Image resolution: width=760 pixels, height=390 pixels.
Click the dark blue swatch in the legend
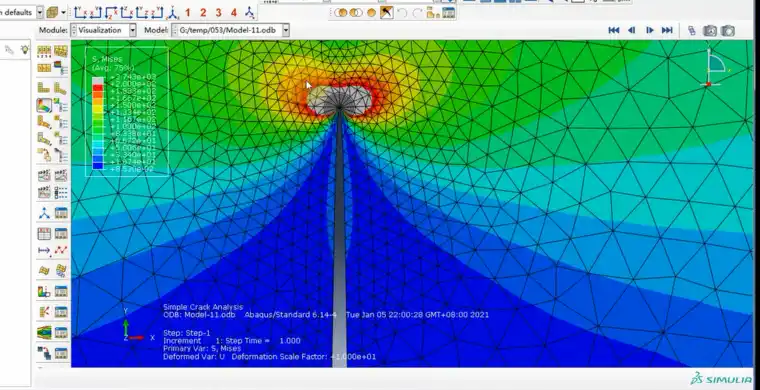click(98, 166)
